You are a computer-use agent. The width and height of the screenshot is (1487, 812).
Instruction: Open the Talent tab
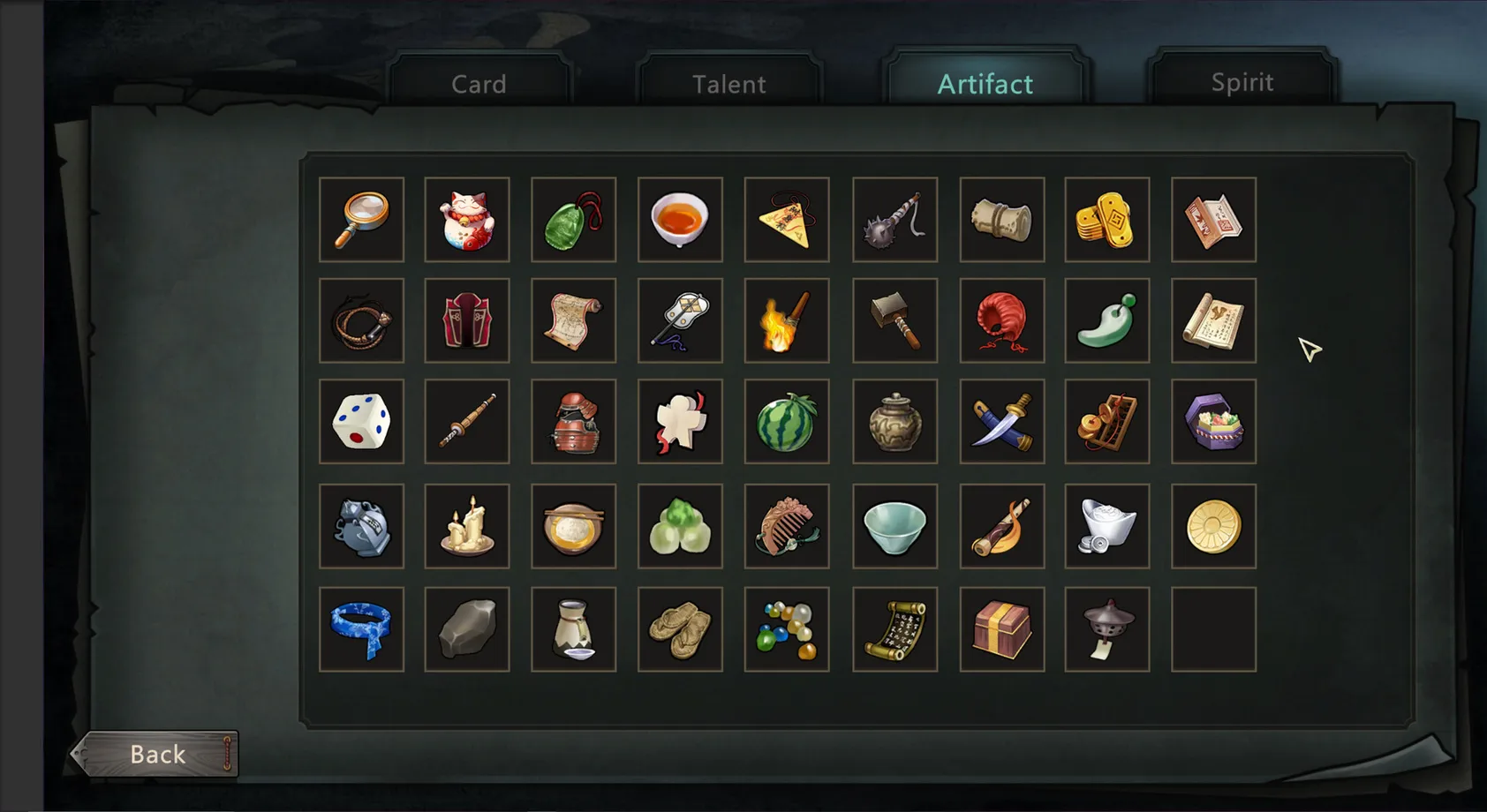729,83
